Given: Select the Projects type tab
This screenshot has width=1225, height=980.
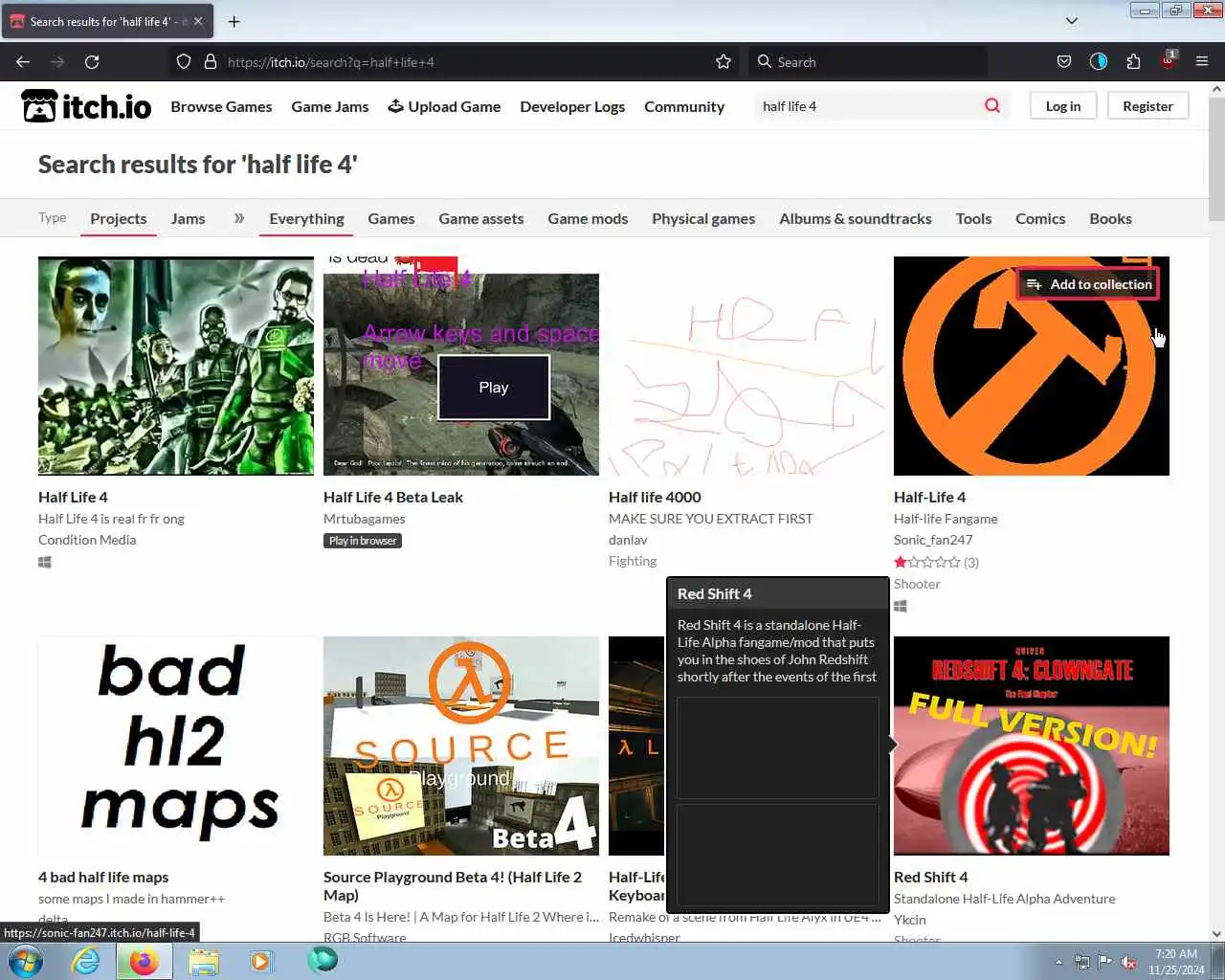Looking at the screenshot, I should tap(119, 218).
